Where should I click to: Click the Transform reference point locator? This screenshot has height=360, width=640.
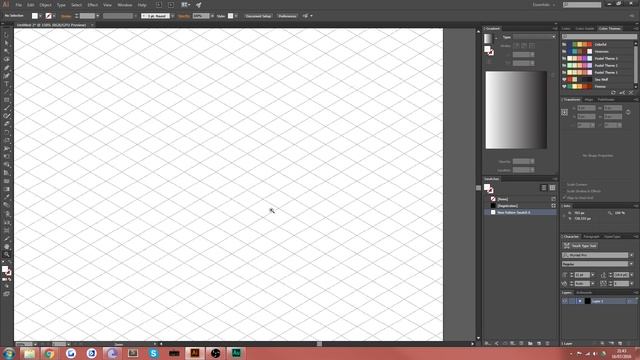pos(564,112)
